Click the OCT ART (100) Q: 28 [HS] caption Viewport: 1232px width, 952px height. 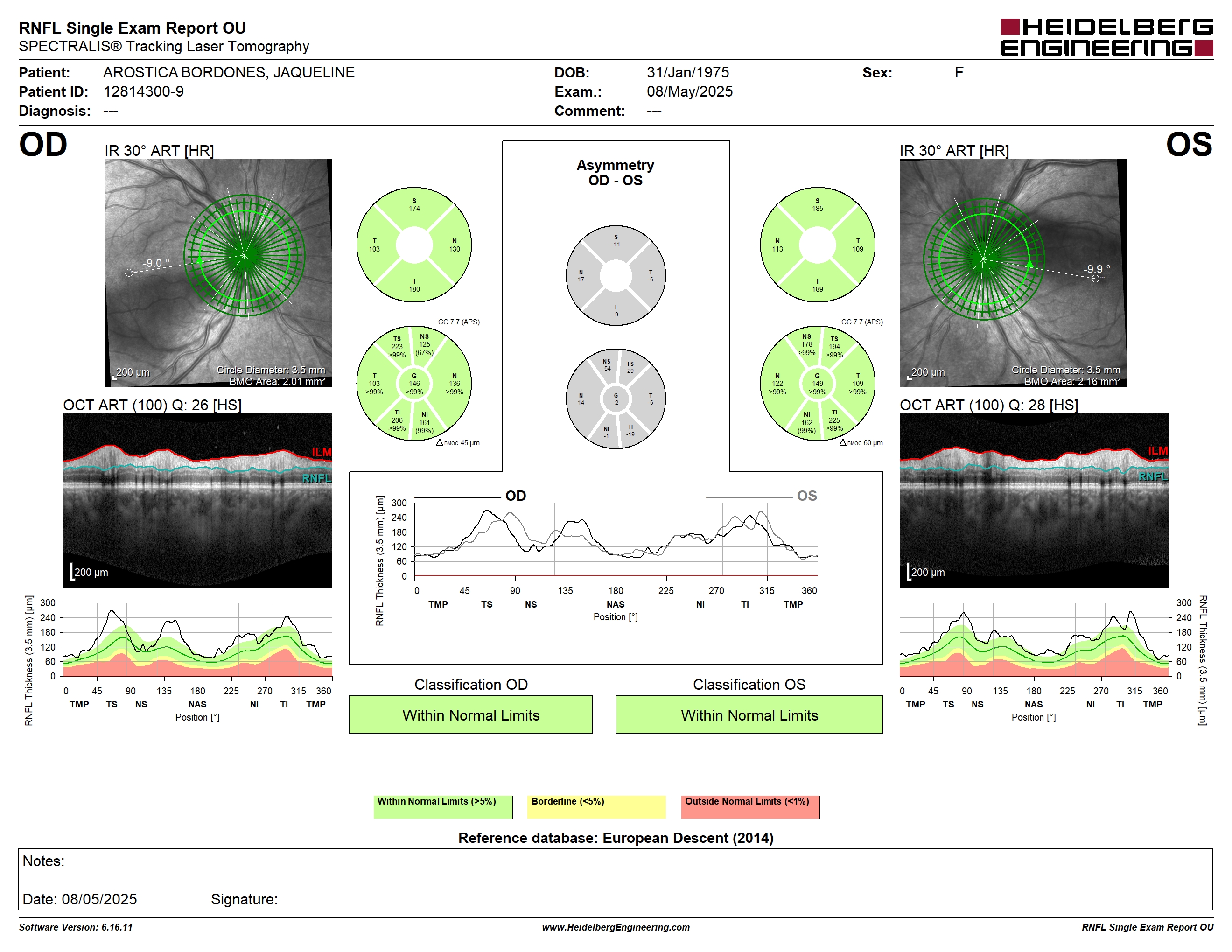[x=989, y=405]
